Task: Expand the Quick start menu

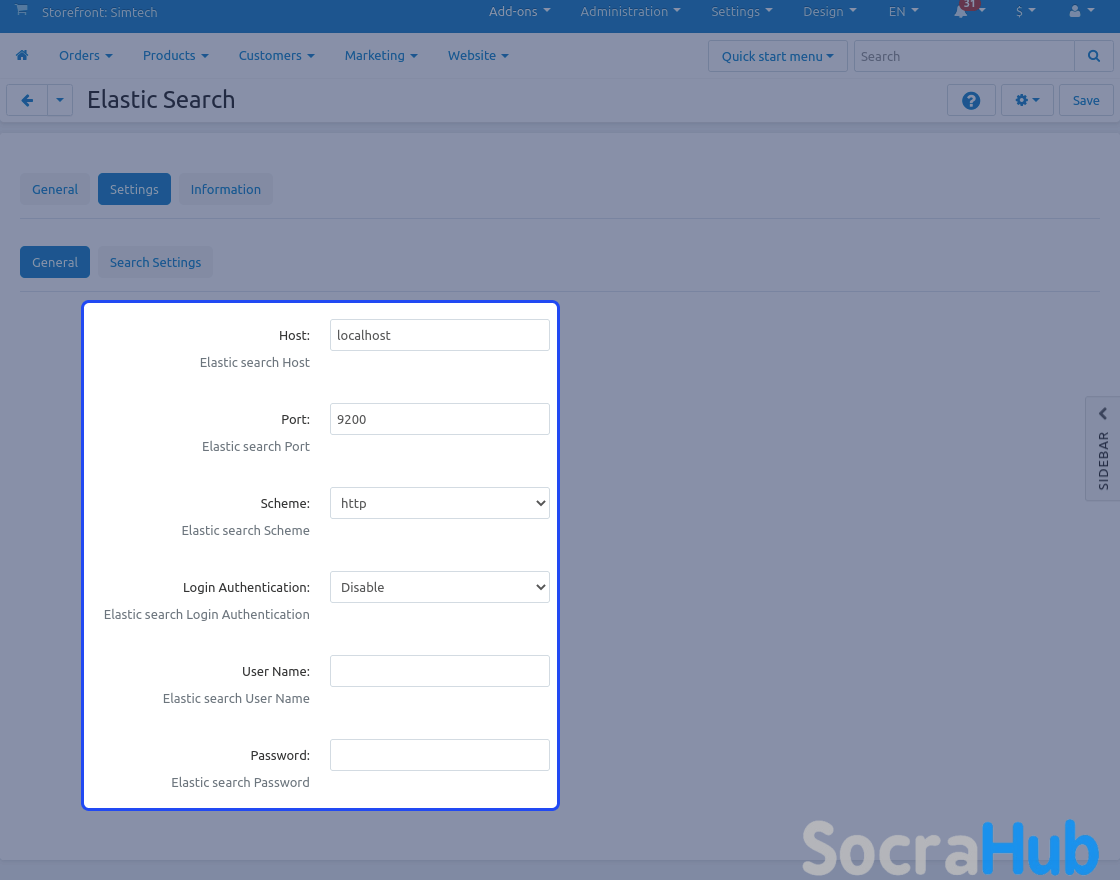Action: coord(777,56)
